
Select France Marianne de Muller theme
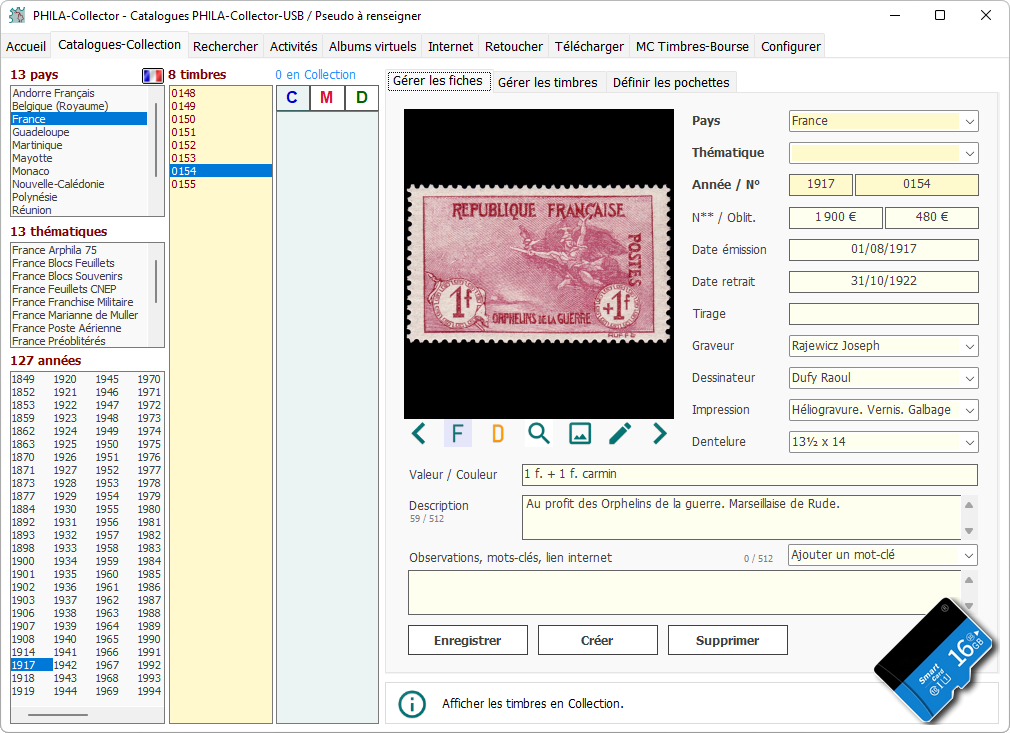tap(79, 315)
